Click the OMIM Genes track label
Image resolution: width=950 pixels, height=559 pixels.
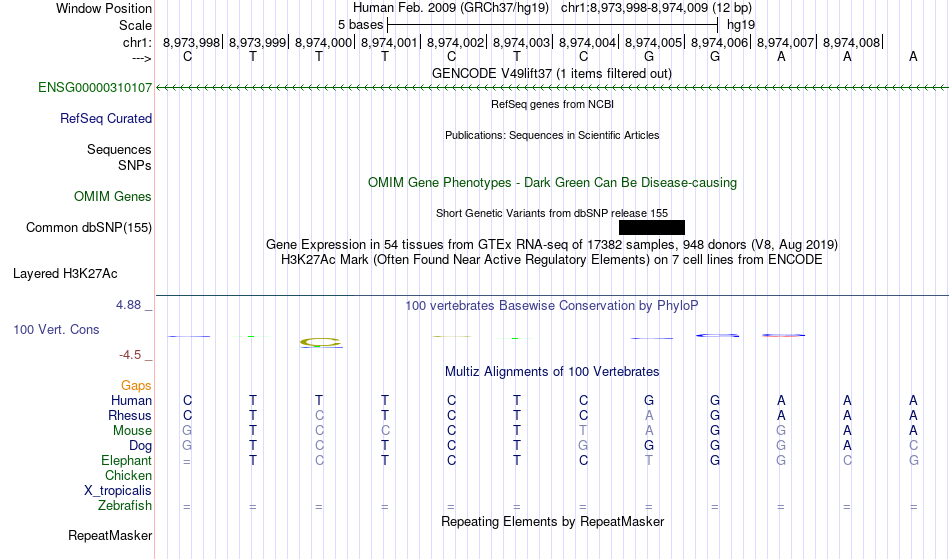click(x=113, y=197)
